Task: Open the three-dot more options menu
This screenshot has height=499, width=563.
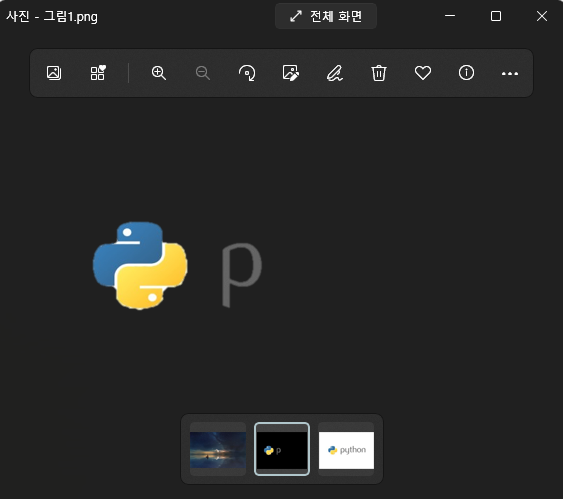Action: [510, 74]
